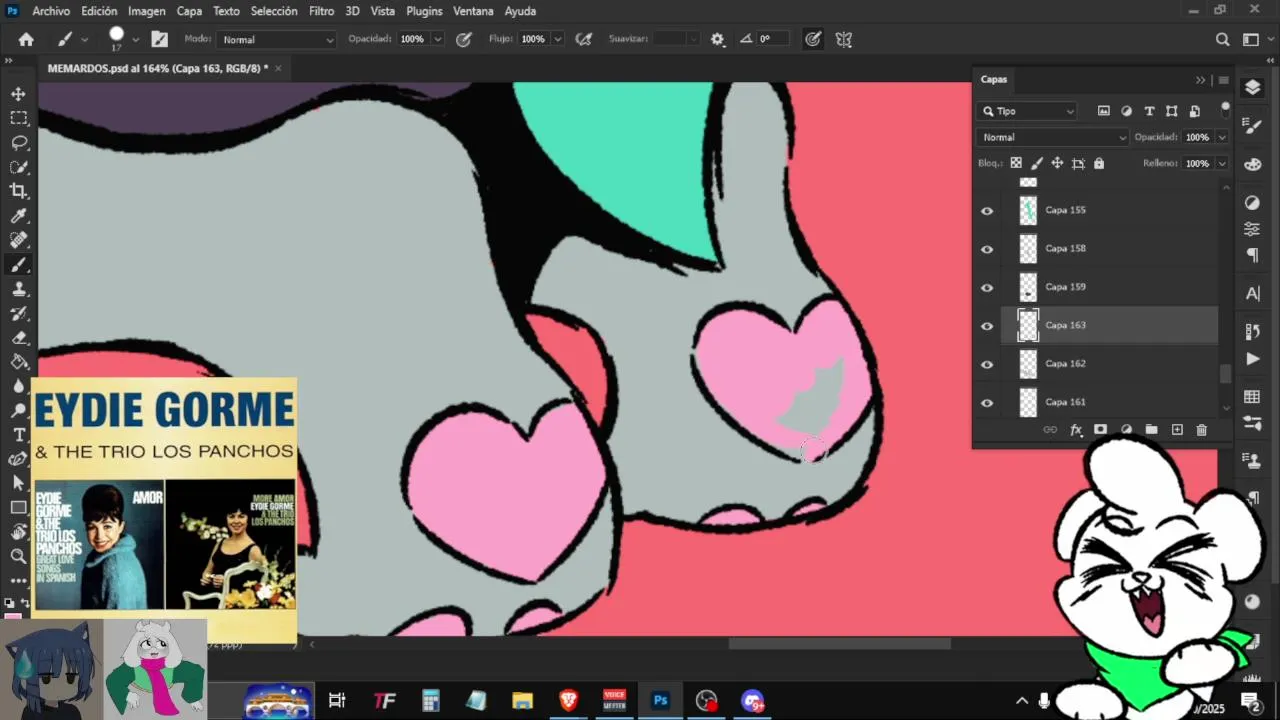This screenshot has width=1280, height=720.
Task: Open the Imagen menu
Action: (146, 11)
